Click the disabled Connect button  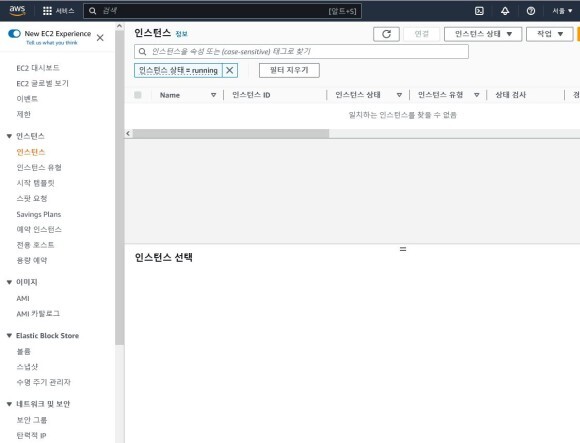click(x=421, y=34)
